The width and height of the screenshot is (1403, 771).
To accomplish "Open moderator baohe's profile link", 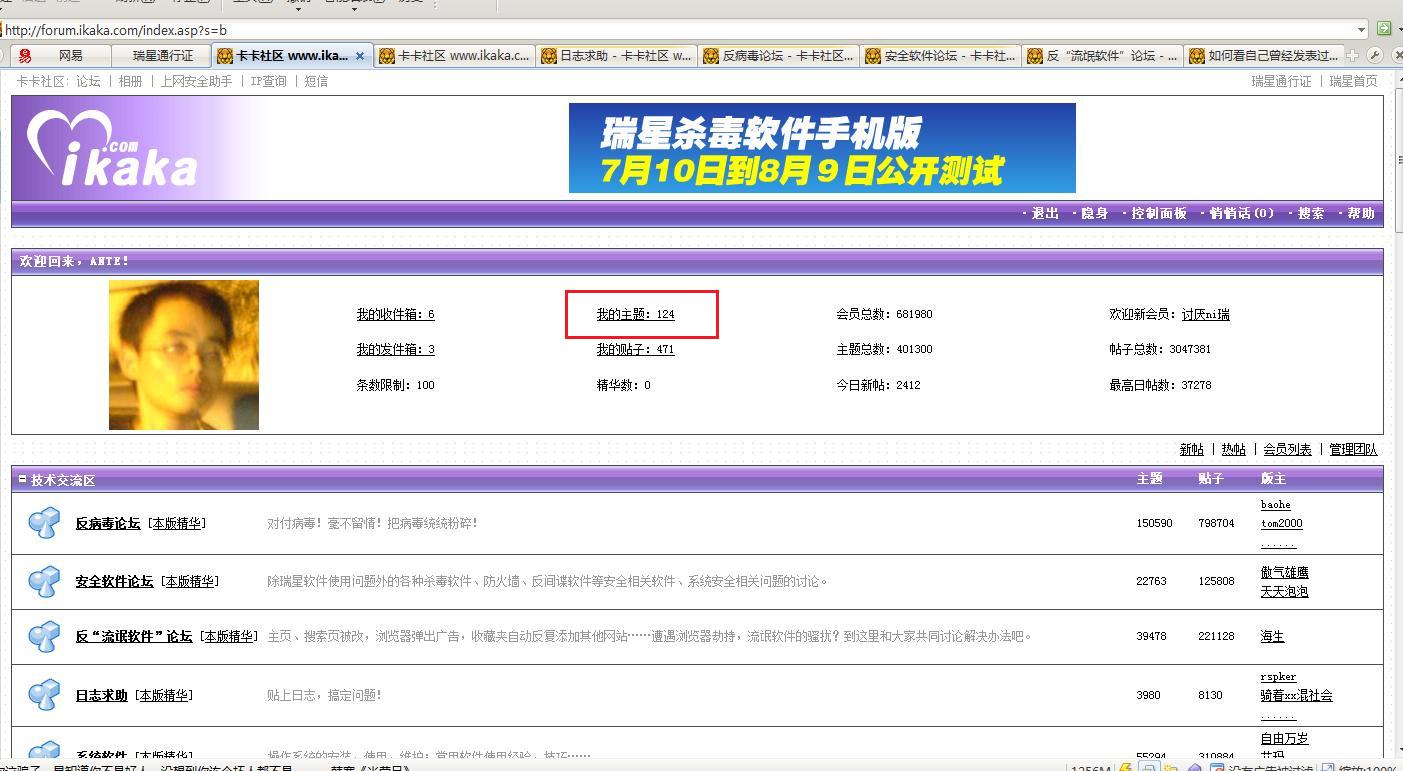I will coord(1276,505).
